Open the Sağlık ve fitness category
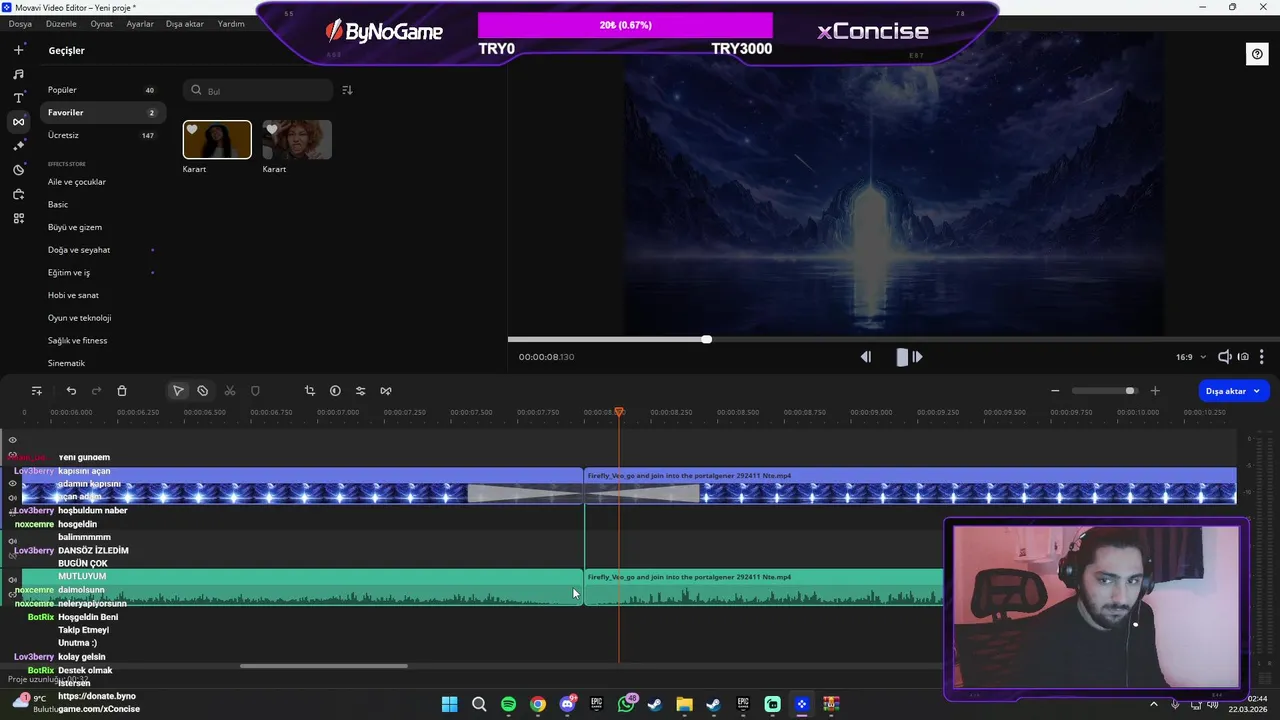The image size is (1280, 720). (77, 341)
